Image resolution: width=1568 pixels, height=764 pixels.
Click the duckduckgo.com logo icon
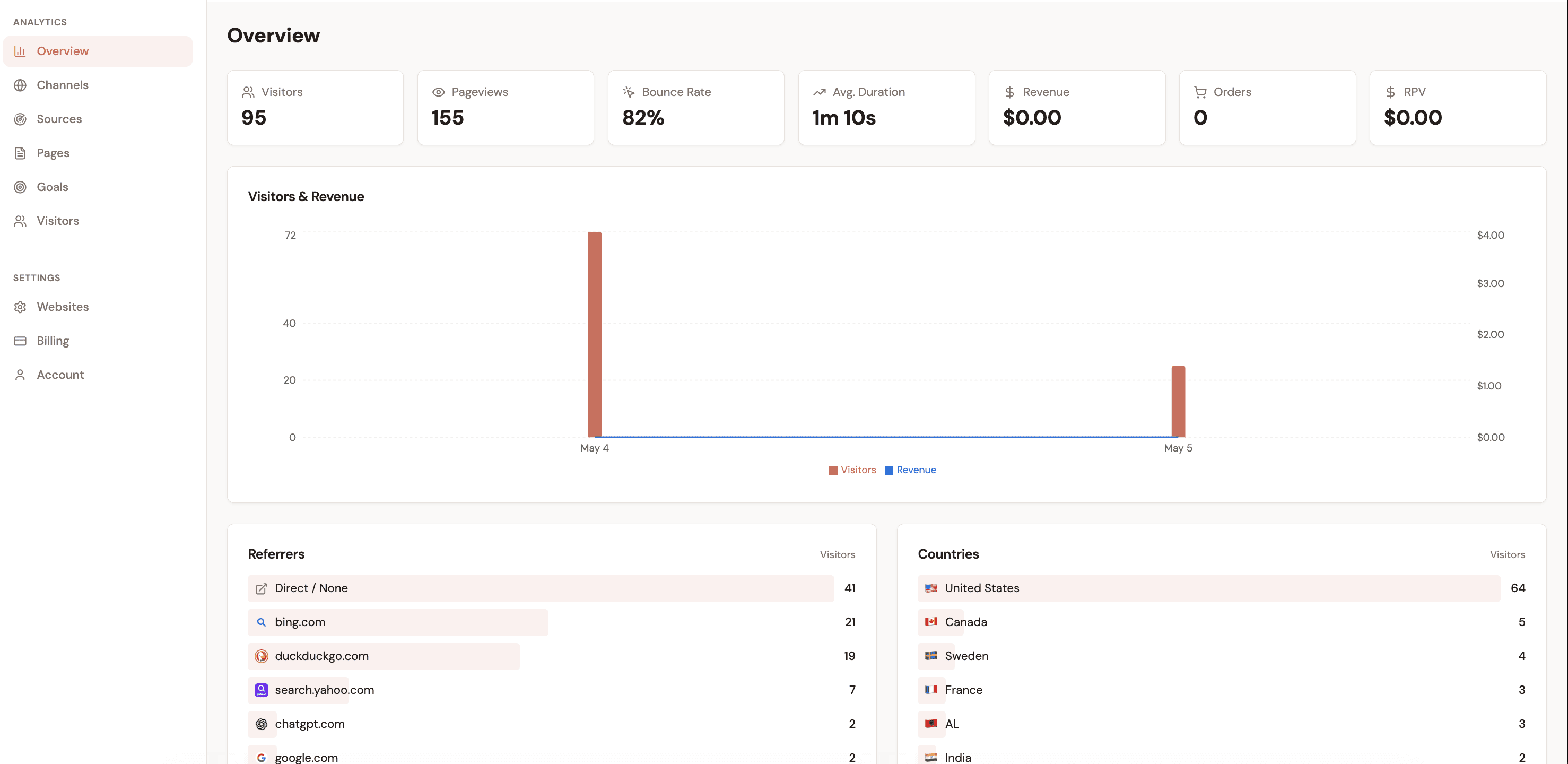pyautogui.click(x=261, y=656)
